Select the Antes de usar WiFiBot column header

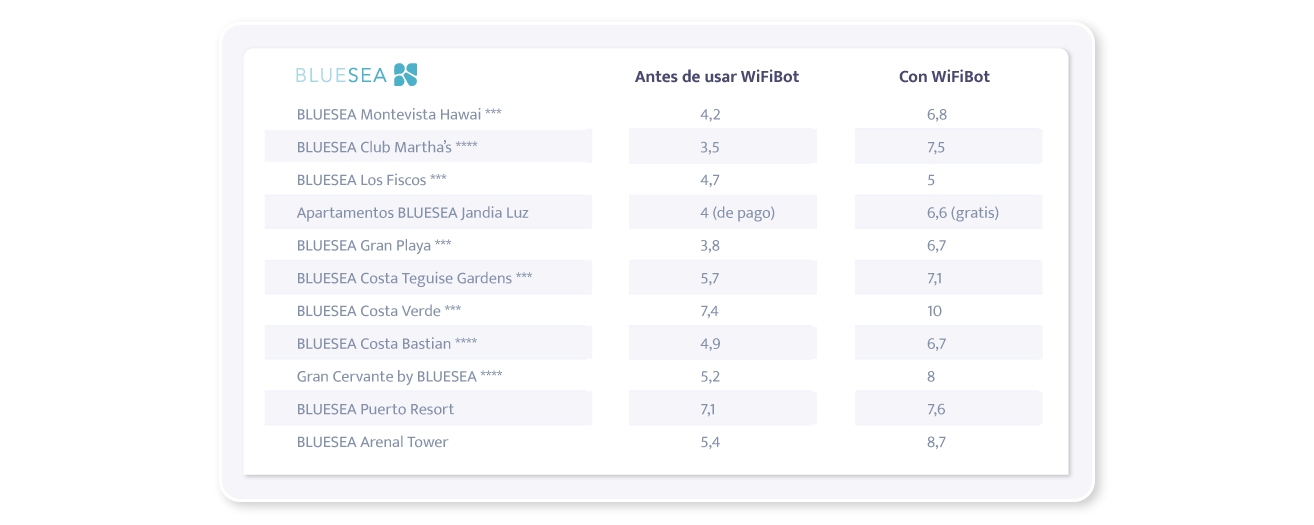coord(717,77)
